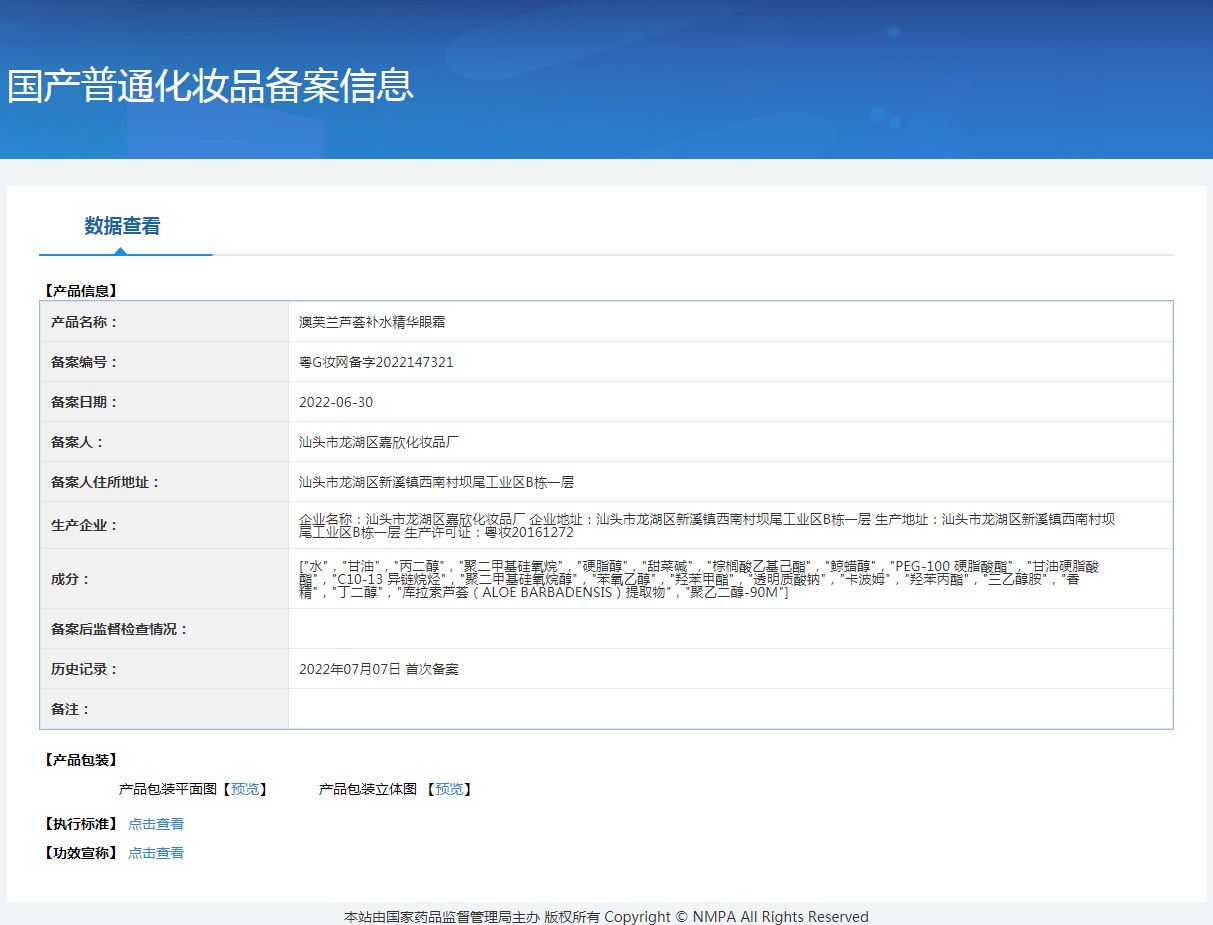Click the 备注 row label
This screenshot has height=925, width=1213.
[71, 709]
